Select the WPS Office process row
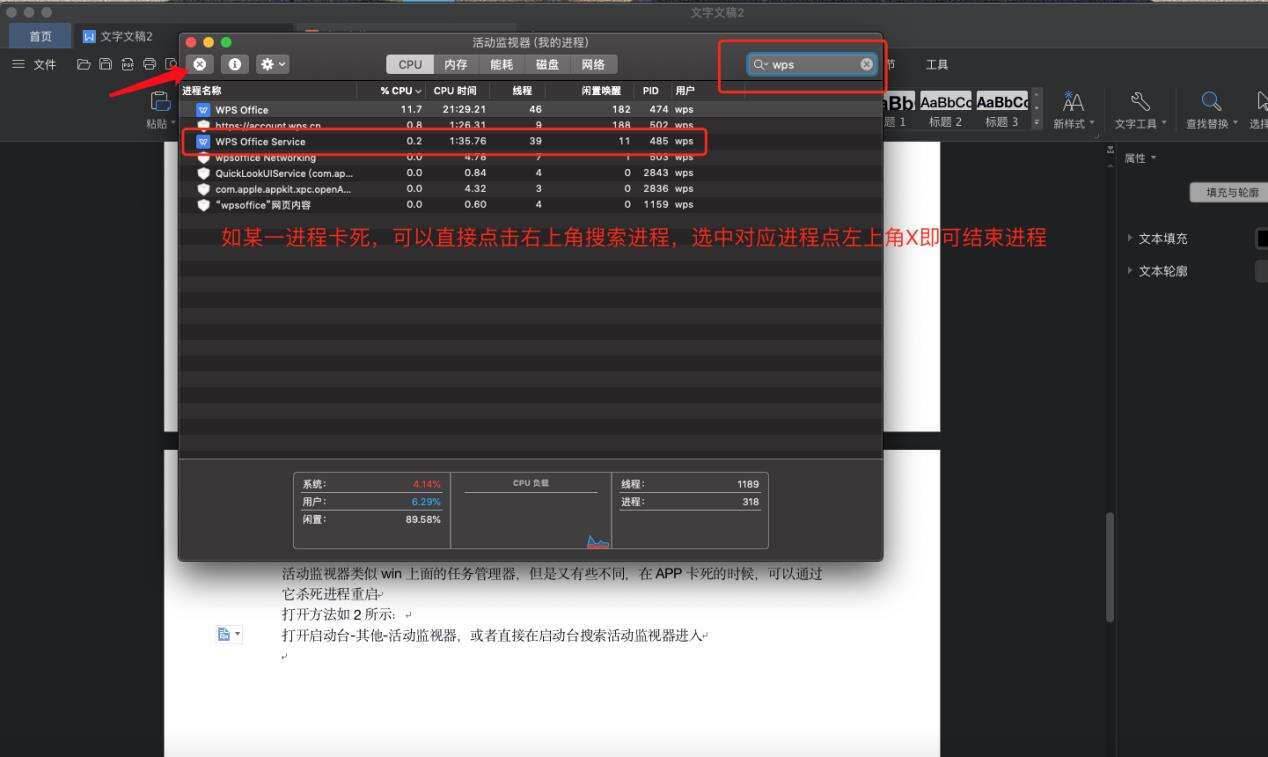The width and height of the screenshot is (1268, 757). point(530,109)
